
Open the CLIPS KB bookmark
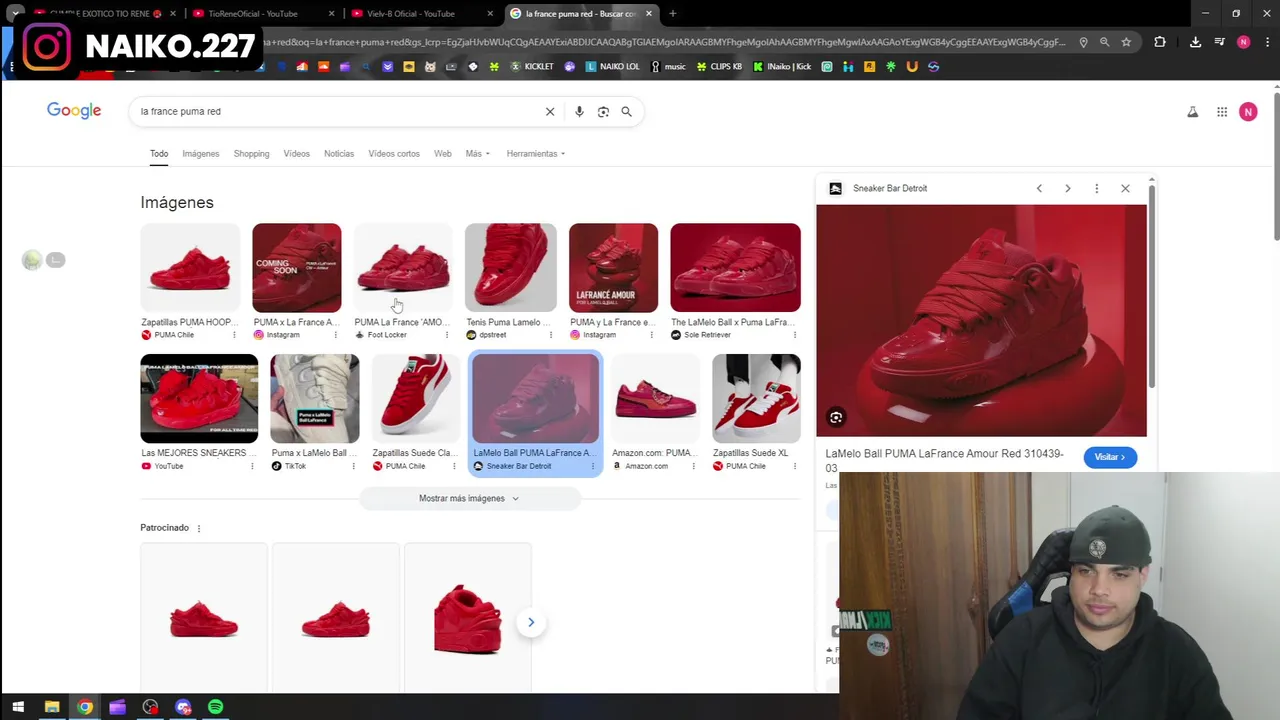719,66
